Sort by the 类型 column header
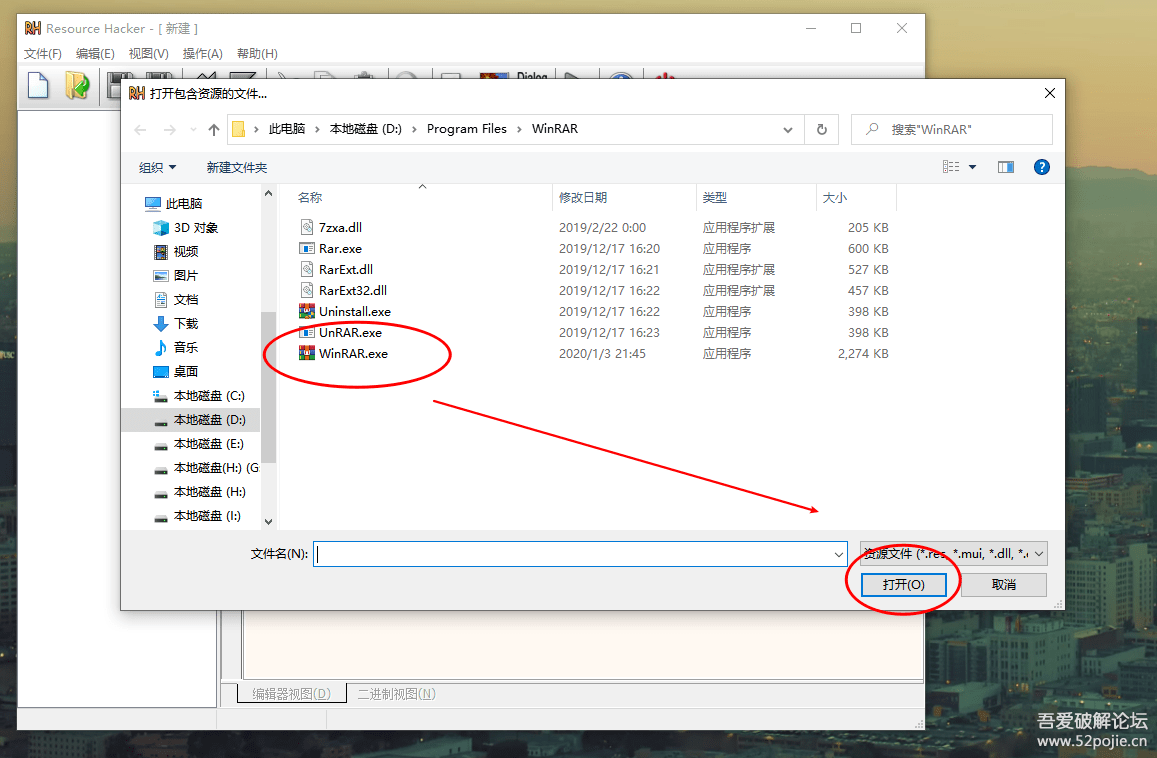The height and width of the screenshot is (758, 1157). coord(715,198)
